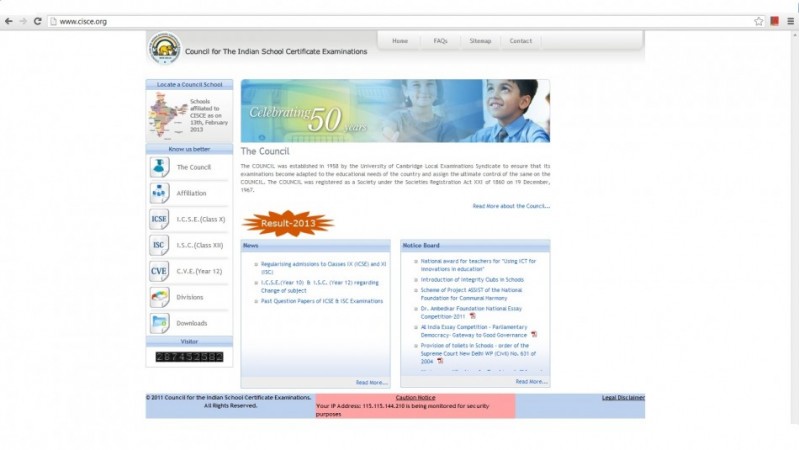
Task: Click the News panel header
Action: 315,245
